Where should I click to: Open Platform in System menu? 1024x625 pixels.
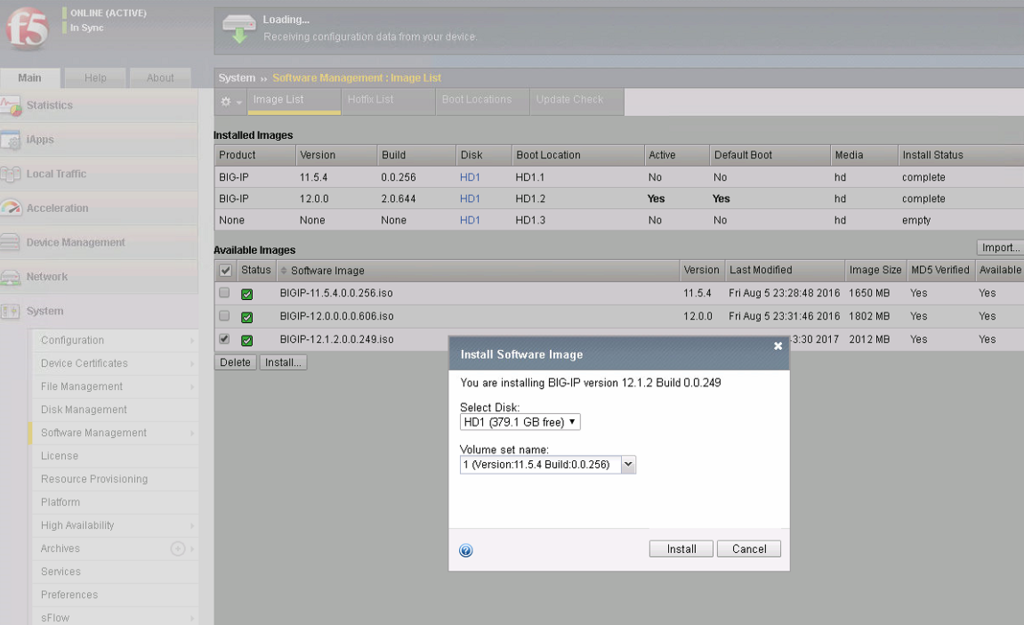60,502
